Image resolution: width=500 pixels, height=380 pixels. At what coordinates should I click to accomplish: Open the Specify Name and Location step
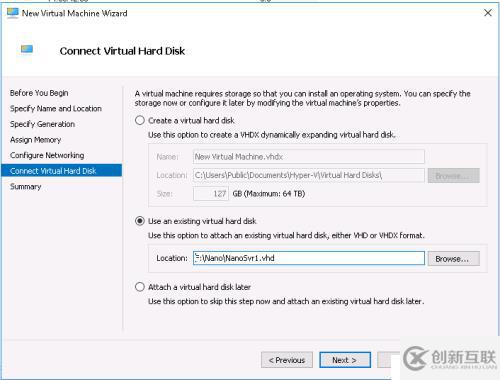[x=56, y=109]
